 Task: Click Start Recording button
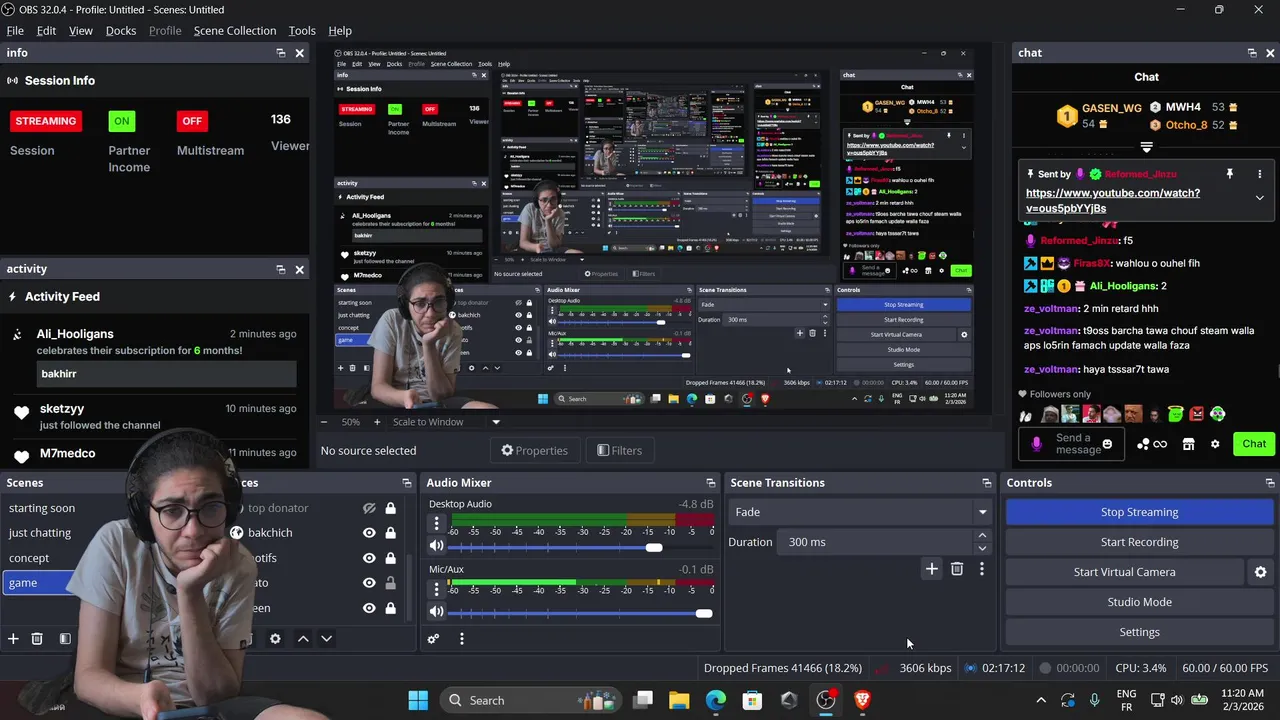[x=1139, y=542]
